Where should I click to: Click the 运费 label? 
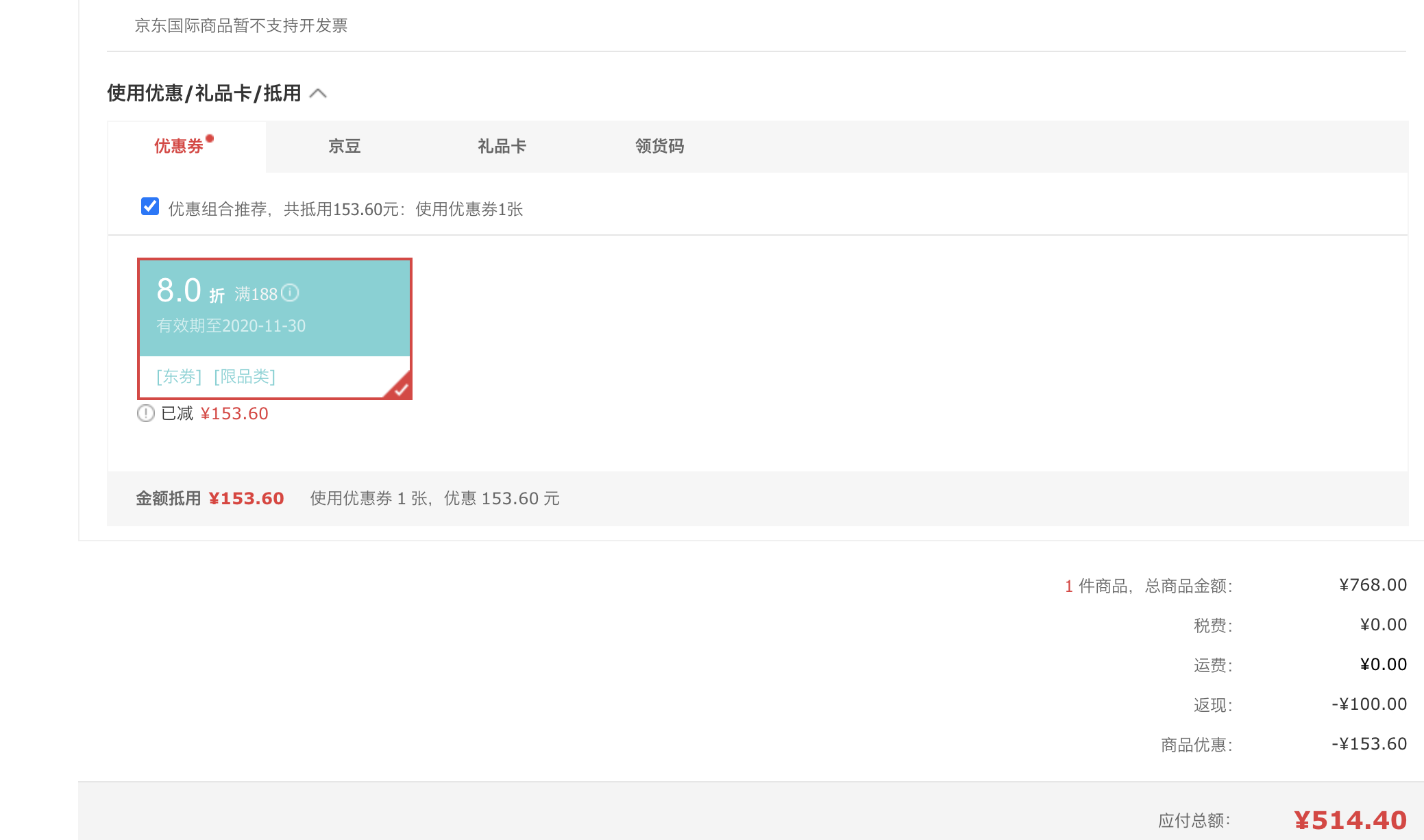coord(1213,665)
